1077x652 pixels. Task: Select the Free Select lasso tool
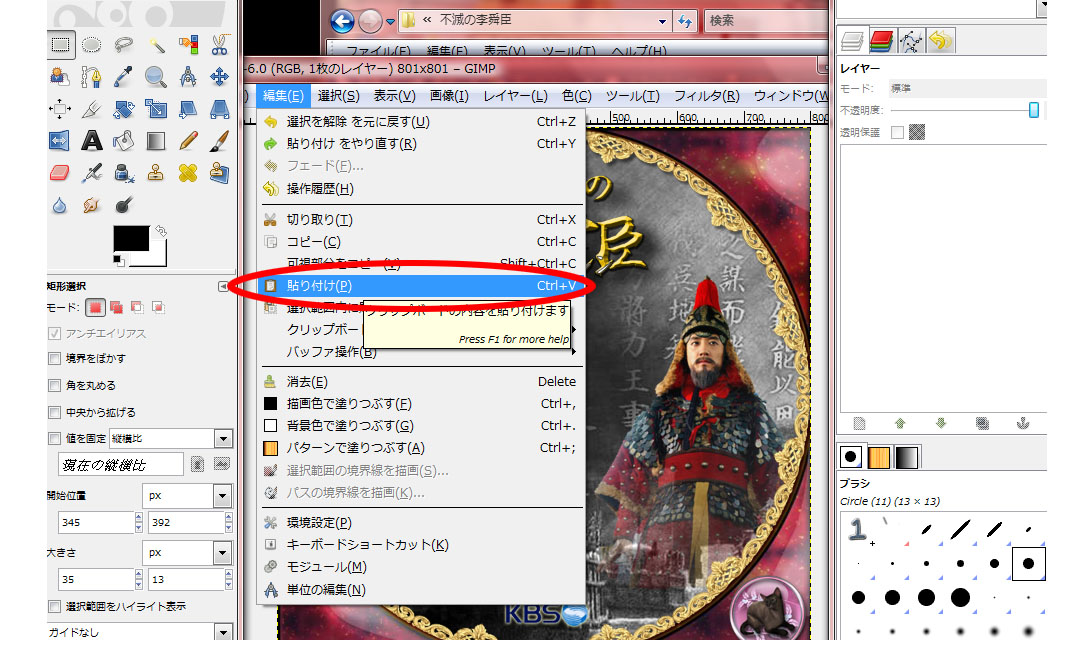[124, 45]
